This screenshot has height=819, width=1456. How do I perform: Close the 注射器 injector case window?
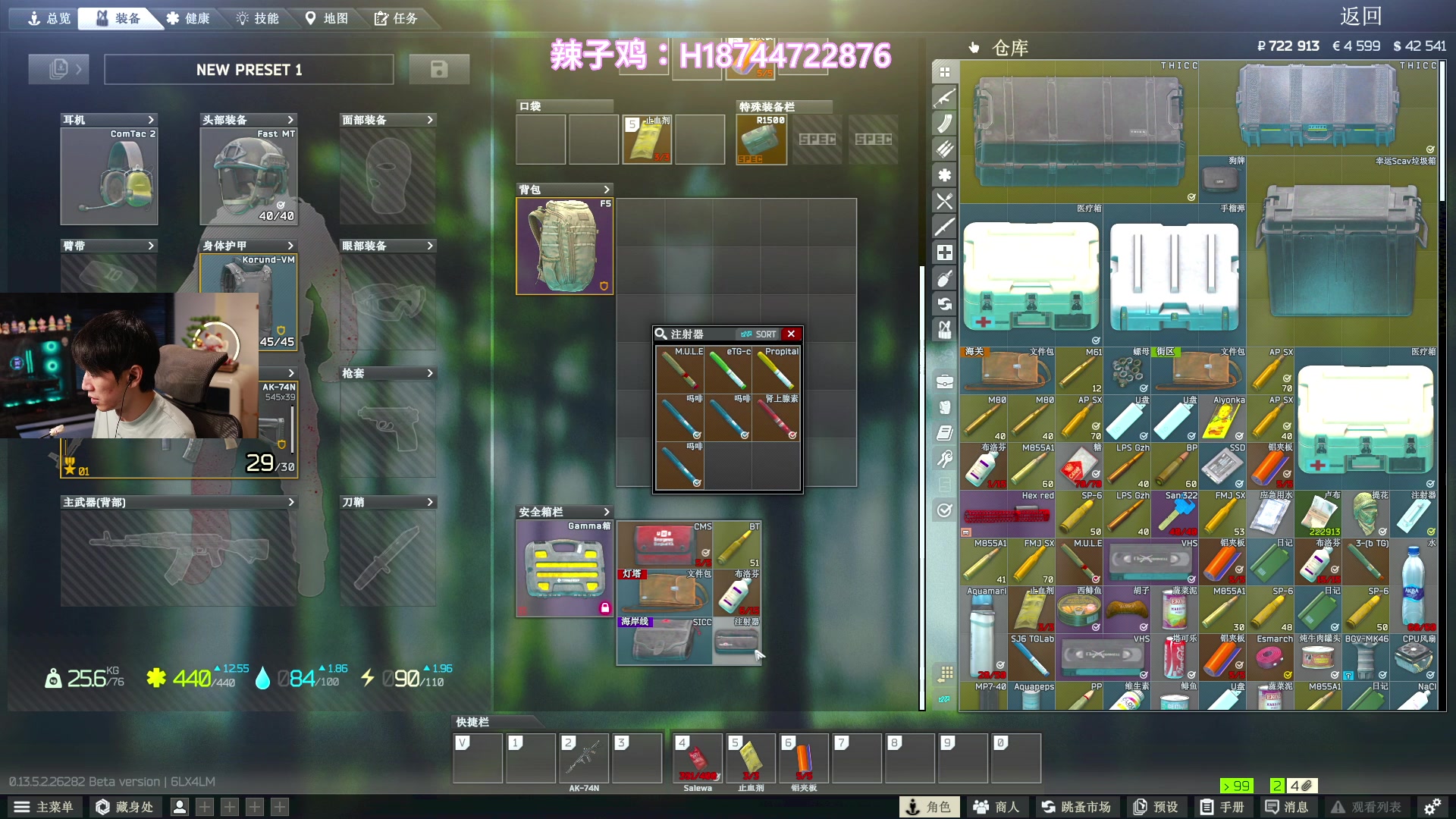coord(791,334)
